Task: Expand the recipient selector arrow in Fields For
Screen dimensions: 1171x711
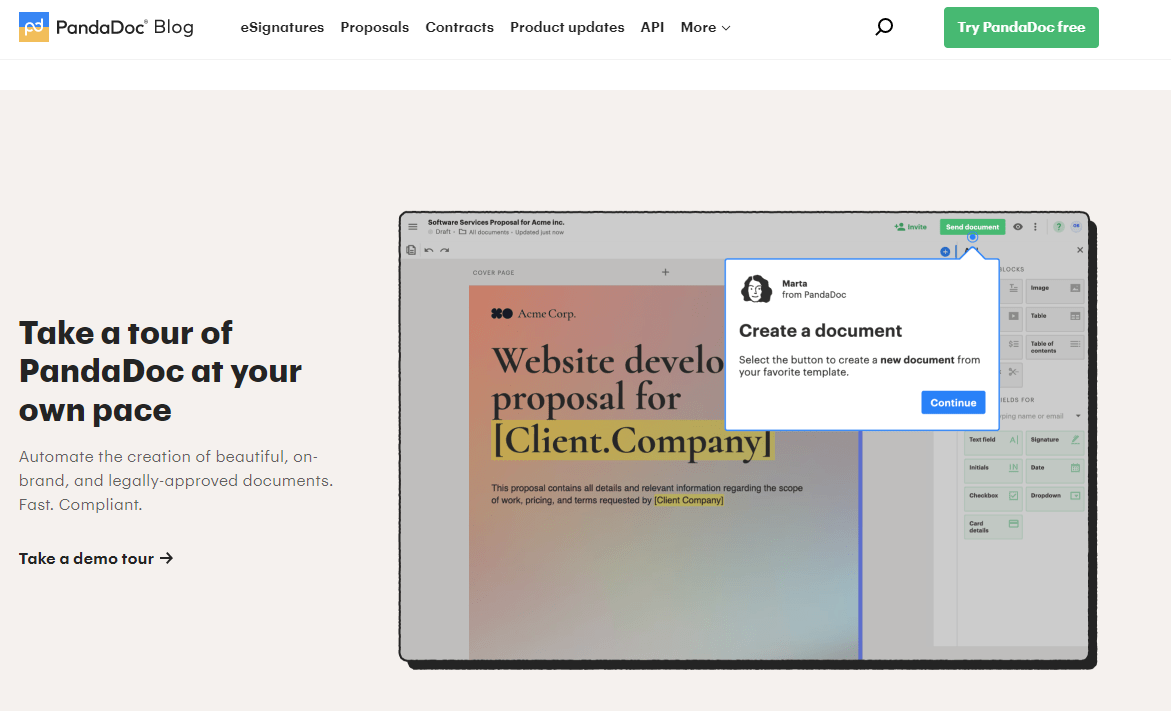Action: click(x=1078, y=414)
